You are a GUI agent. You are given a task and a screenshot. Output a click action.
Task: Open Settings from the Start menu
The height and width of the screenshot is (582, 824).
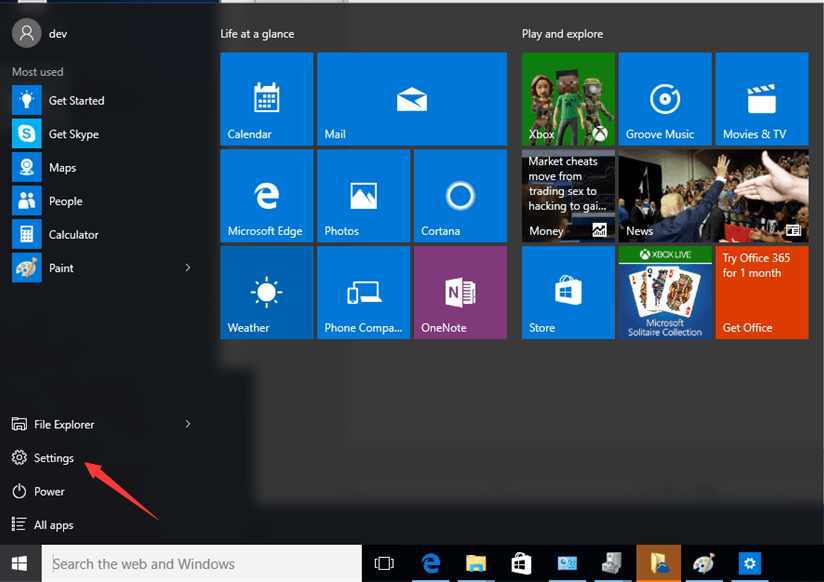(x=53, y=458)
